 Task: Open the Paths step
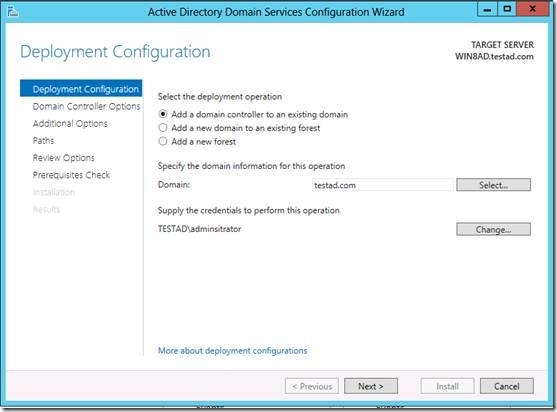43,140
